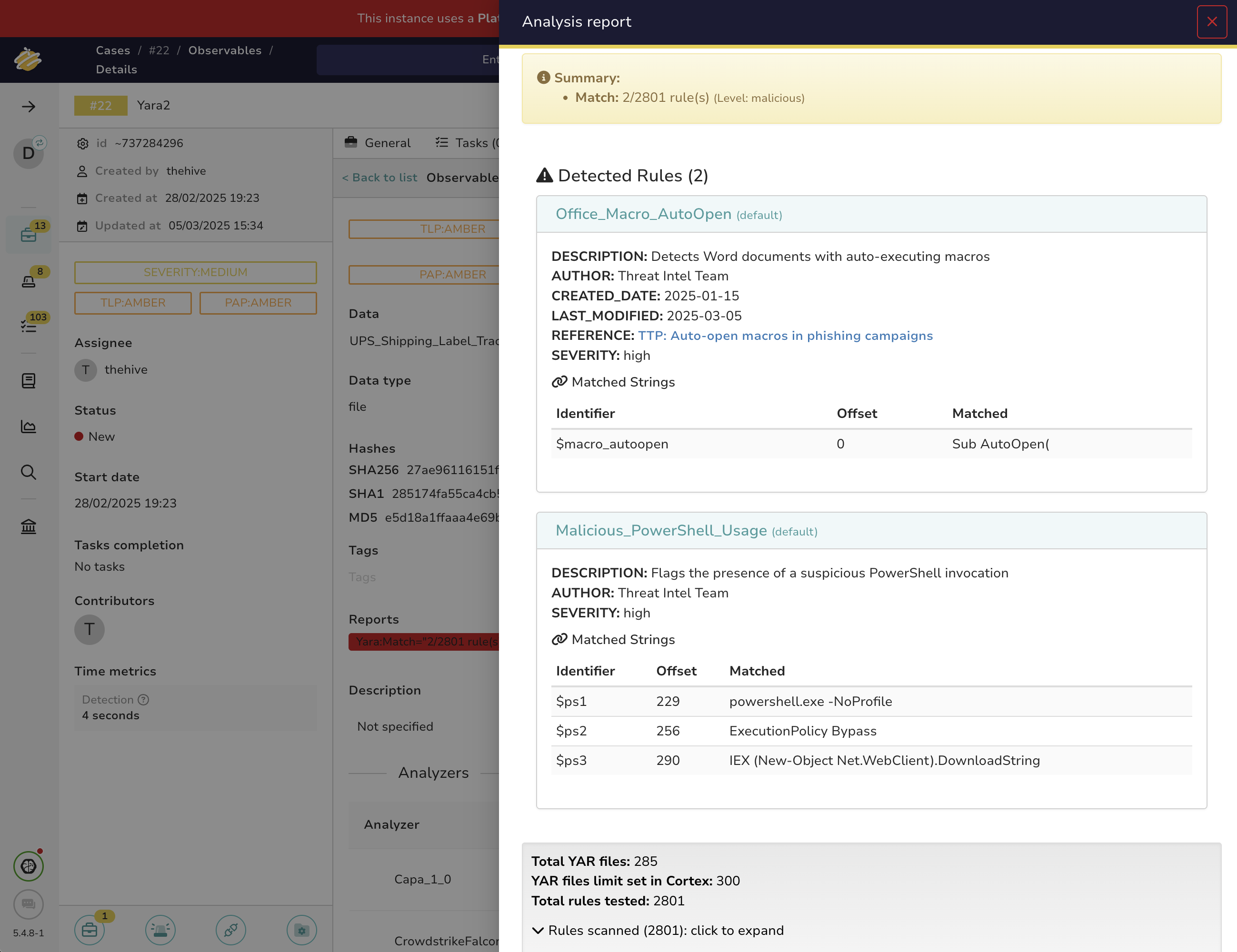Click the 5.4.8-1 version label
The image size is (1237, 952).
tap(28, 933)
